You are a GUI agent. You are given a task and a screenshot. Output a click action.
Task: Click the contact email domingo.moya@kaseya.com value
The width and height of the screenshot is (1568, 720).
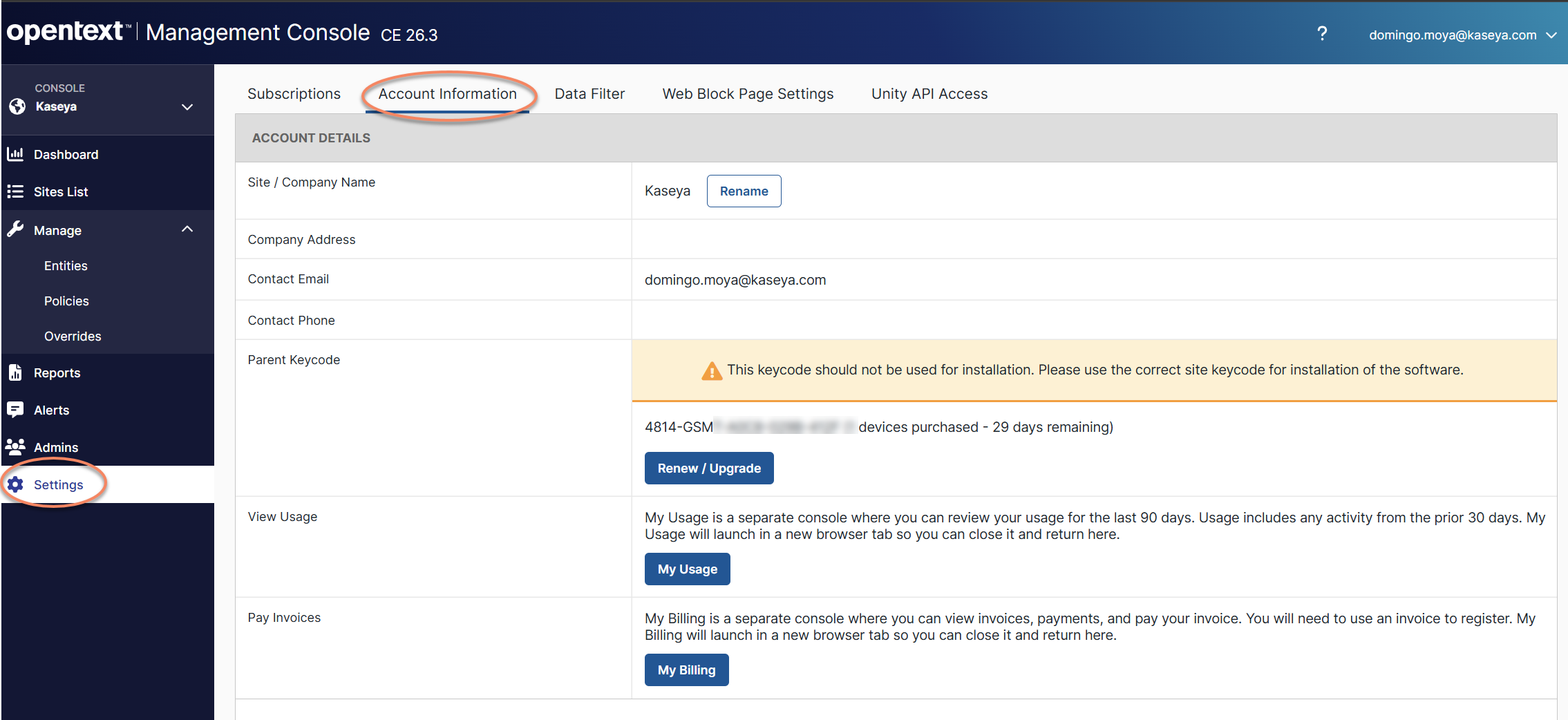point(735,280)
